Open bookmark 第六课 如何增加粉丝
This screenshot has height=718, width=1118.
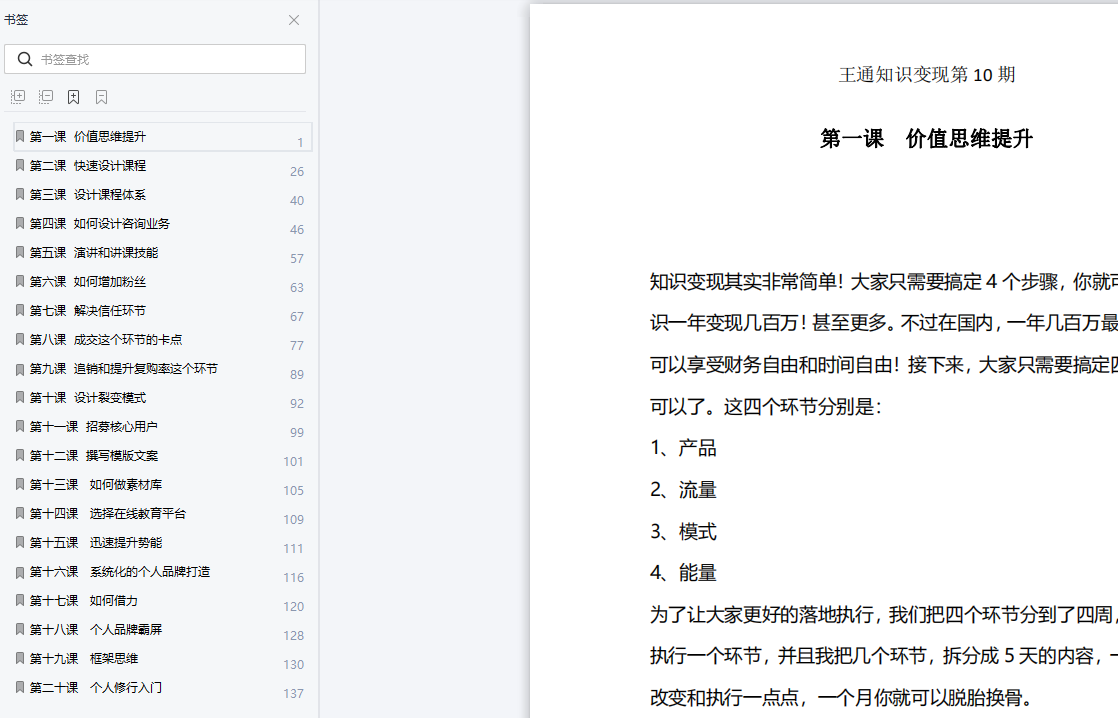pos(163,282)
